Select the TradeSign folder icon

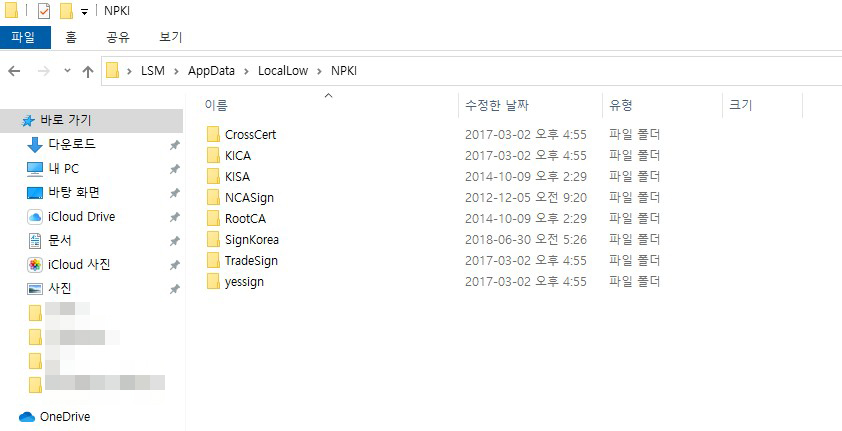pyautogui.click(x=213, y=261)
